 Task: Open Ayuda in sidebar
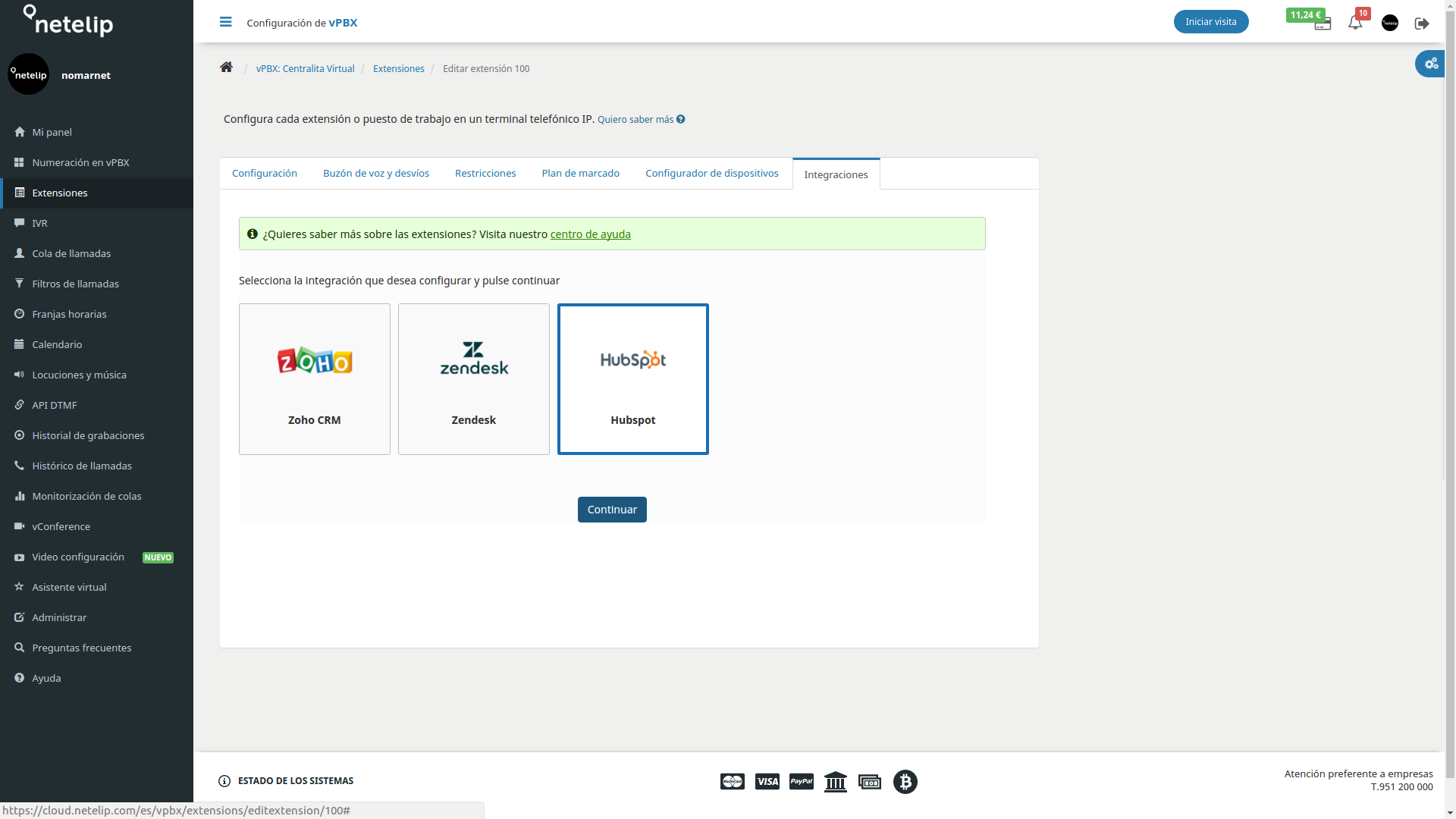(x=97, y=678)
